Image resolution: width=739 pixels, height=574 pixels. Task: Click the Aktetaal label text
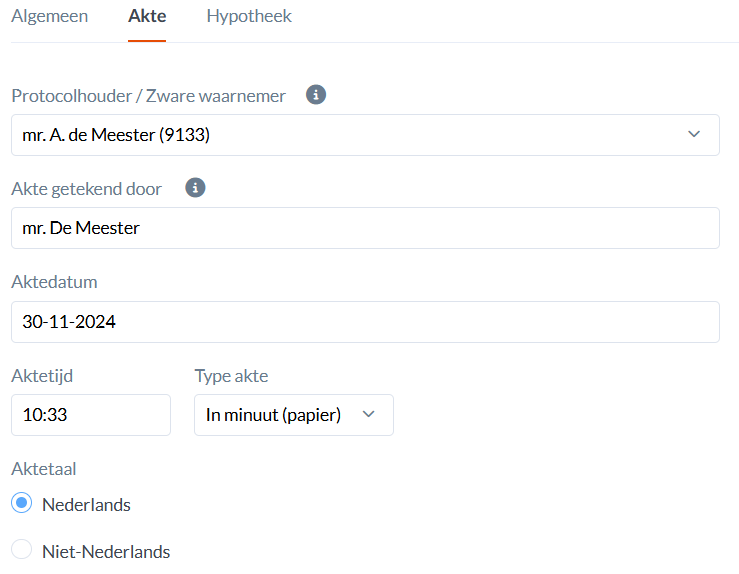(x=44, y=469)
